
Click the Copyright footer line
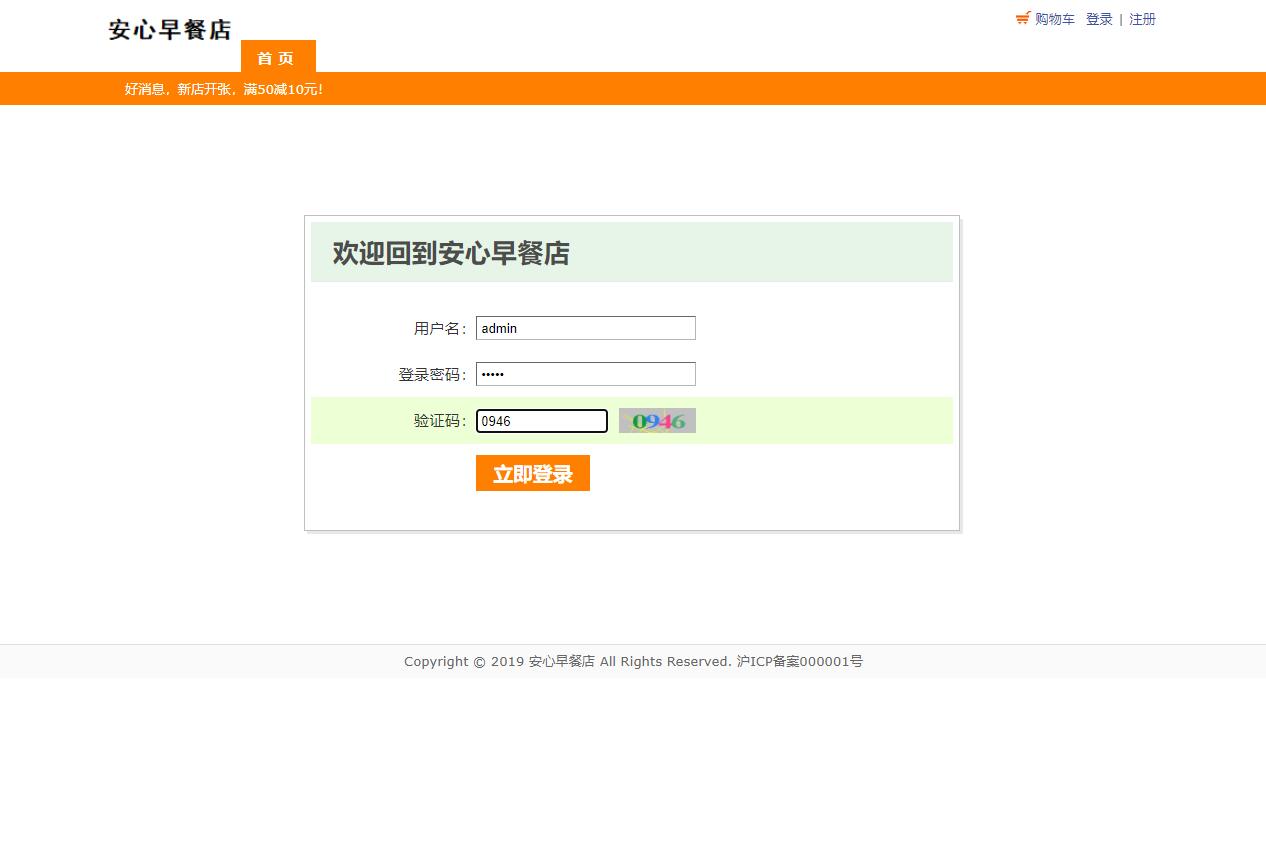(x=633, y=661)
